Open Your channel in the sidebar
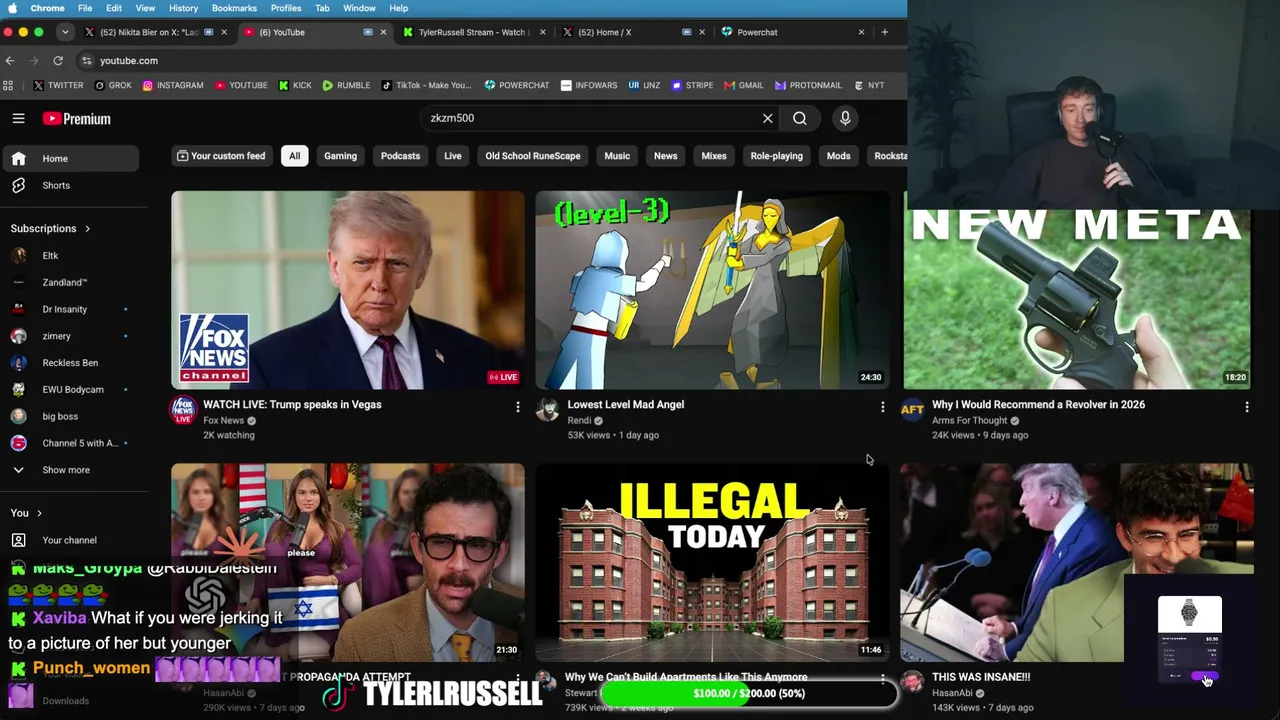The width and height of the screenshot is (1280, 720). (x=70, y=540)
